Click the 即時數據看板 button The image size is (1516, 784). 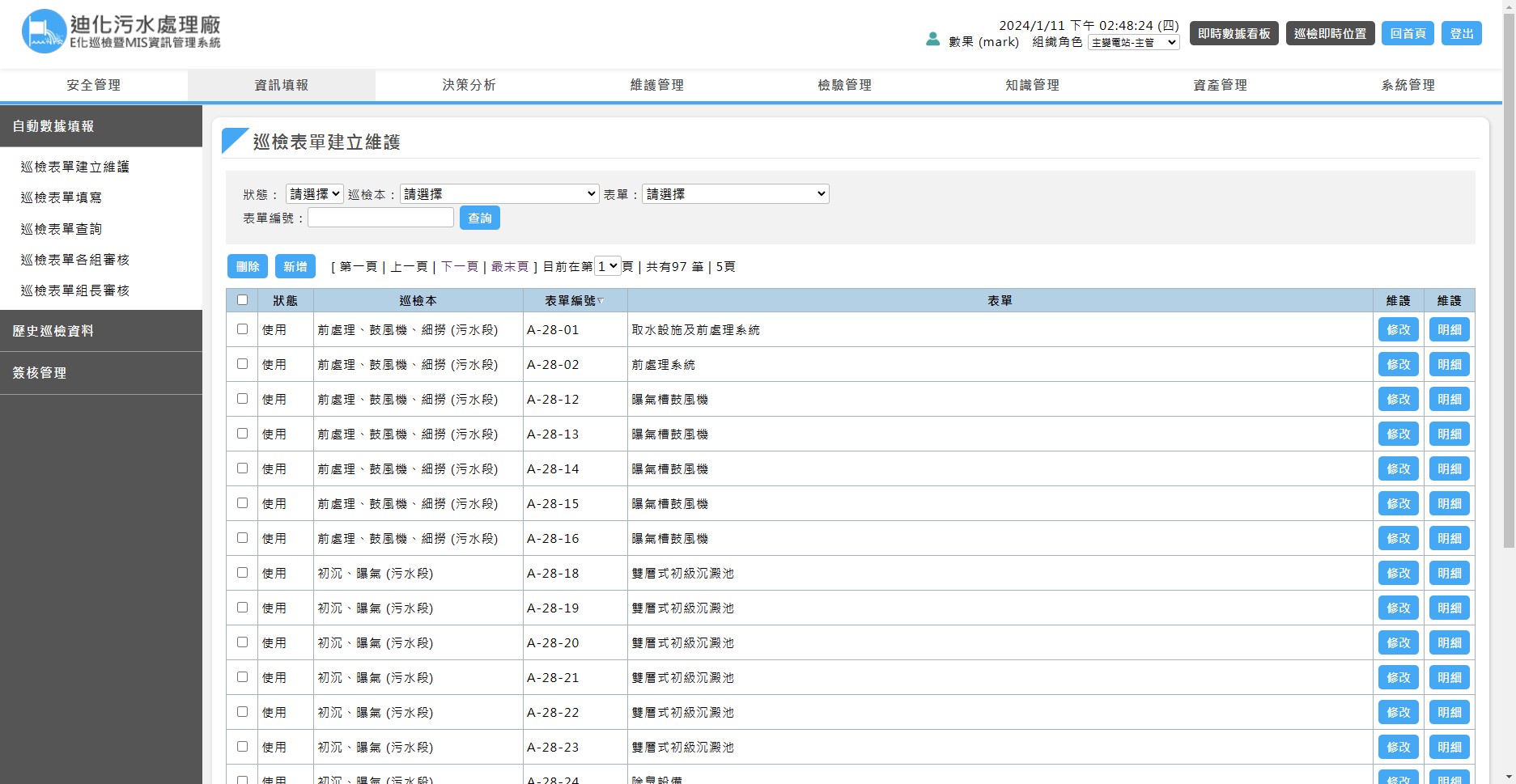pos(1234,33)
